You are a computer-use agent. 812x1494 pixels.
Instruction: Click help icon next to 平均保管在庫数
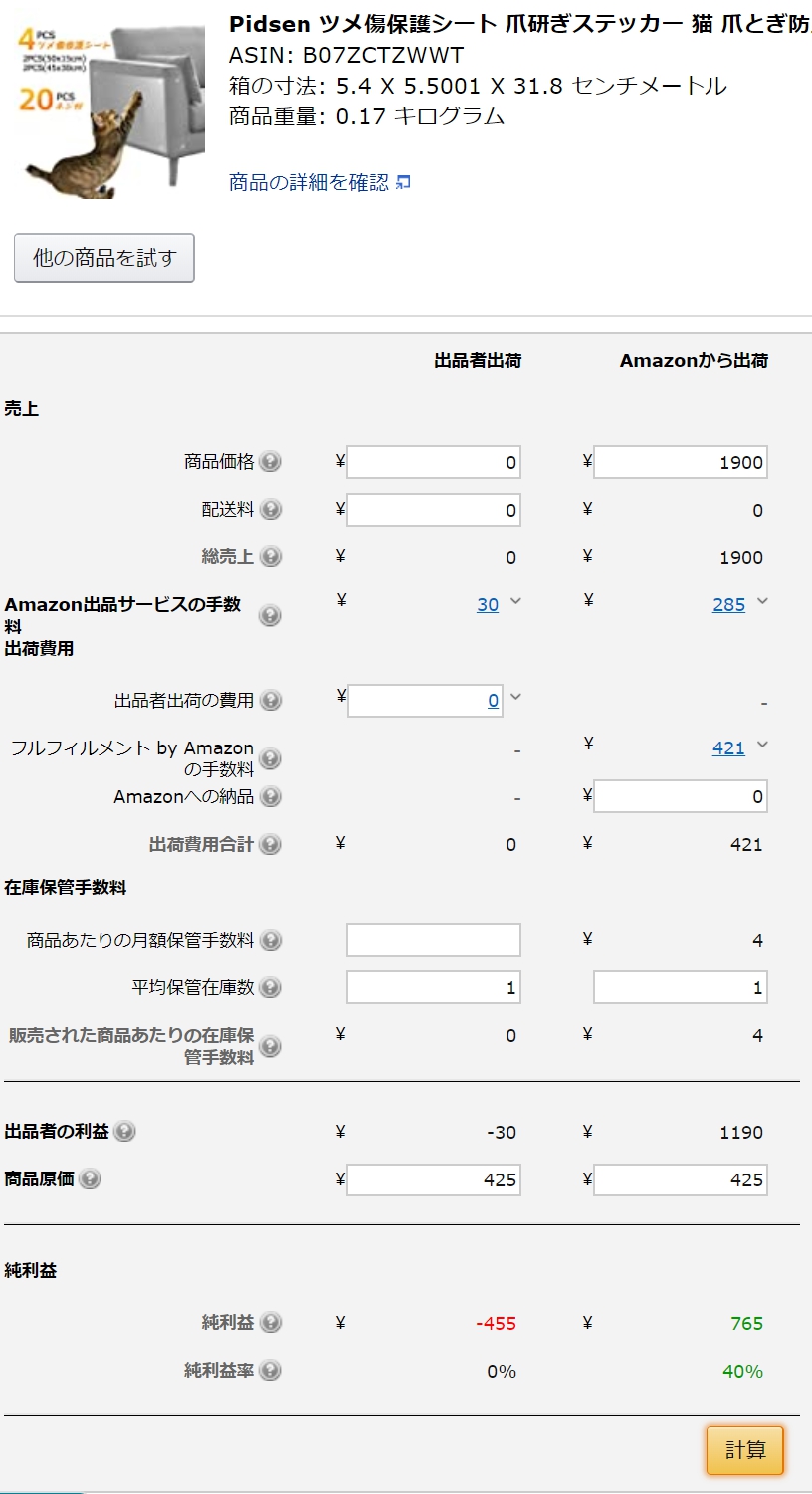pos(270,987)
